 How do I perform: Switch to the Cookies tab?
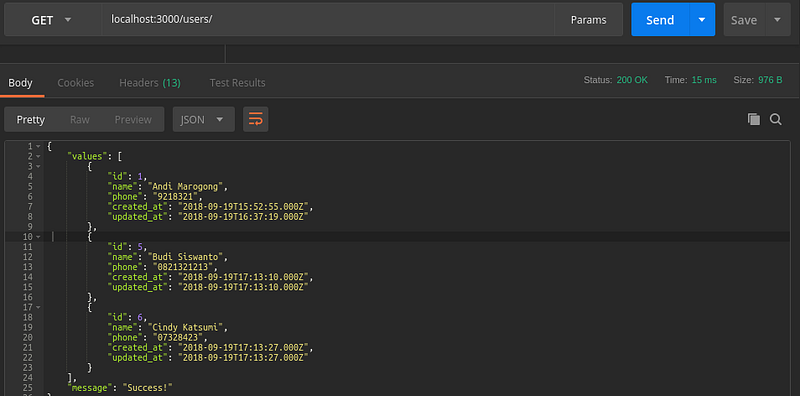[x=76, y=83]
